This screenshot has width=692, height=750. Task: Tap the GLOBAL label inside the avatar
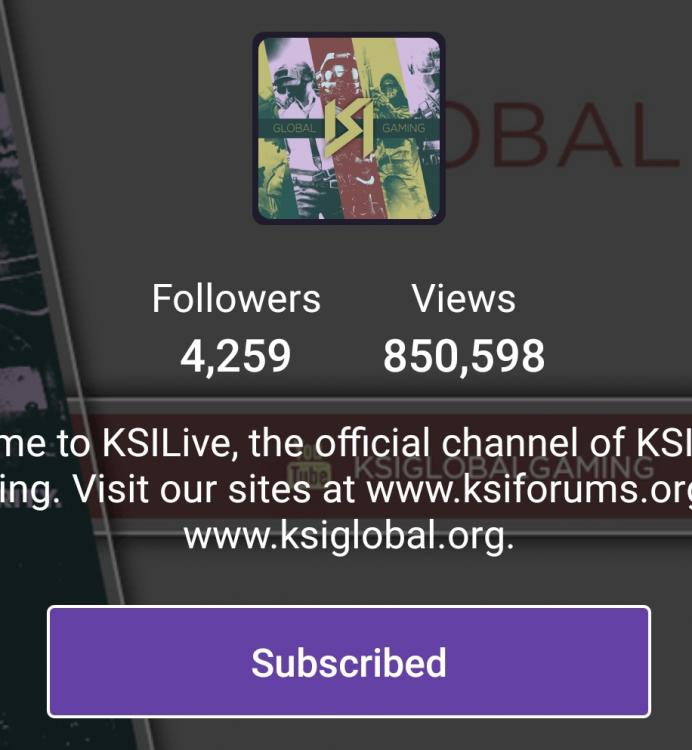(294, 128)
